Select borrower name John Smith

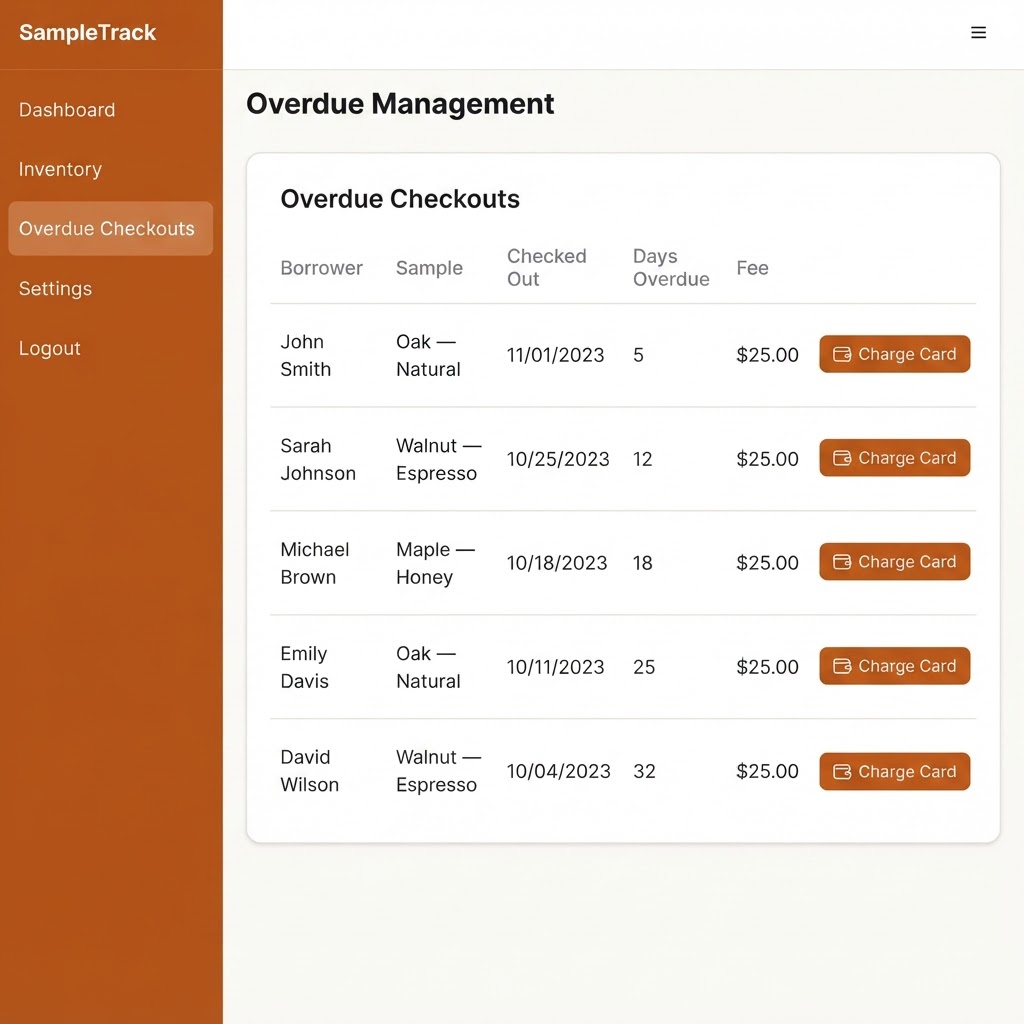[x=306, y=355]
